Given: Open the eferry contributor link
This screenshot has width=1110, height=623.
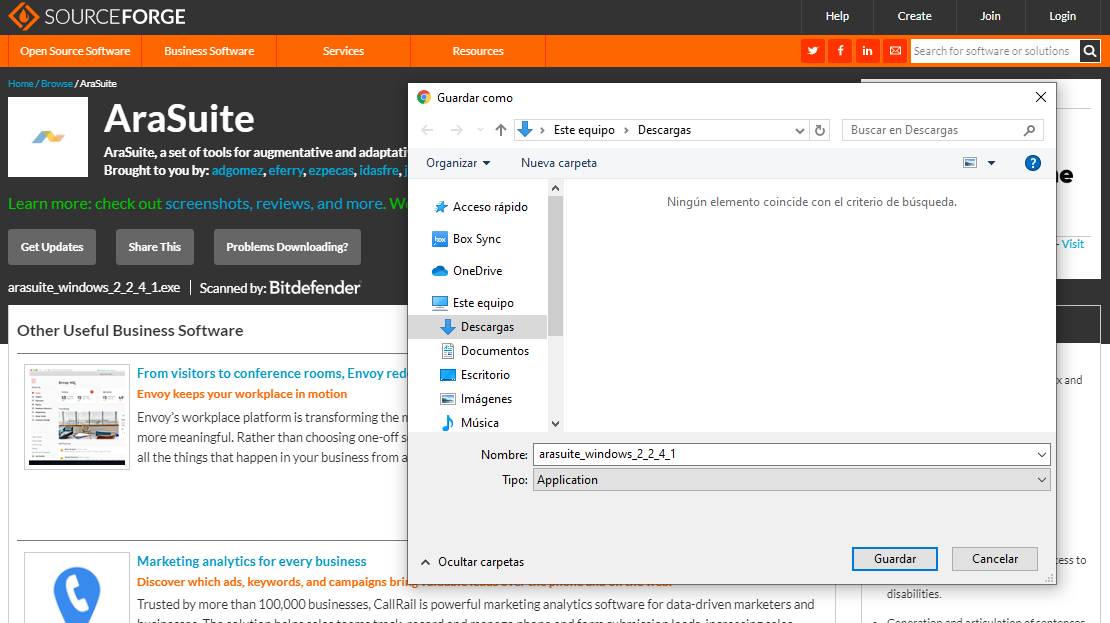Looking at the screenshot, I should [286, 171].
